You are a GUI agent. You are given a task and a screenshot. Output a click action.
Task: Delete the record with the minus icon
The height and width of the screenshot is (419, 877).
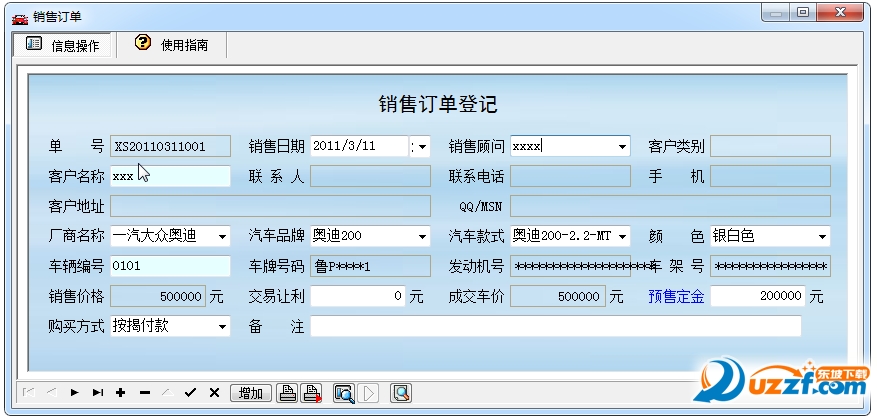coord(144,393)
